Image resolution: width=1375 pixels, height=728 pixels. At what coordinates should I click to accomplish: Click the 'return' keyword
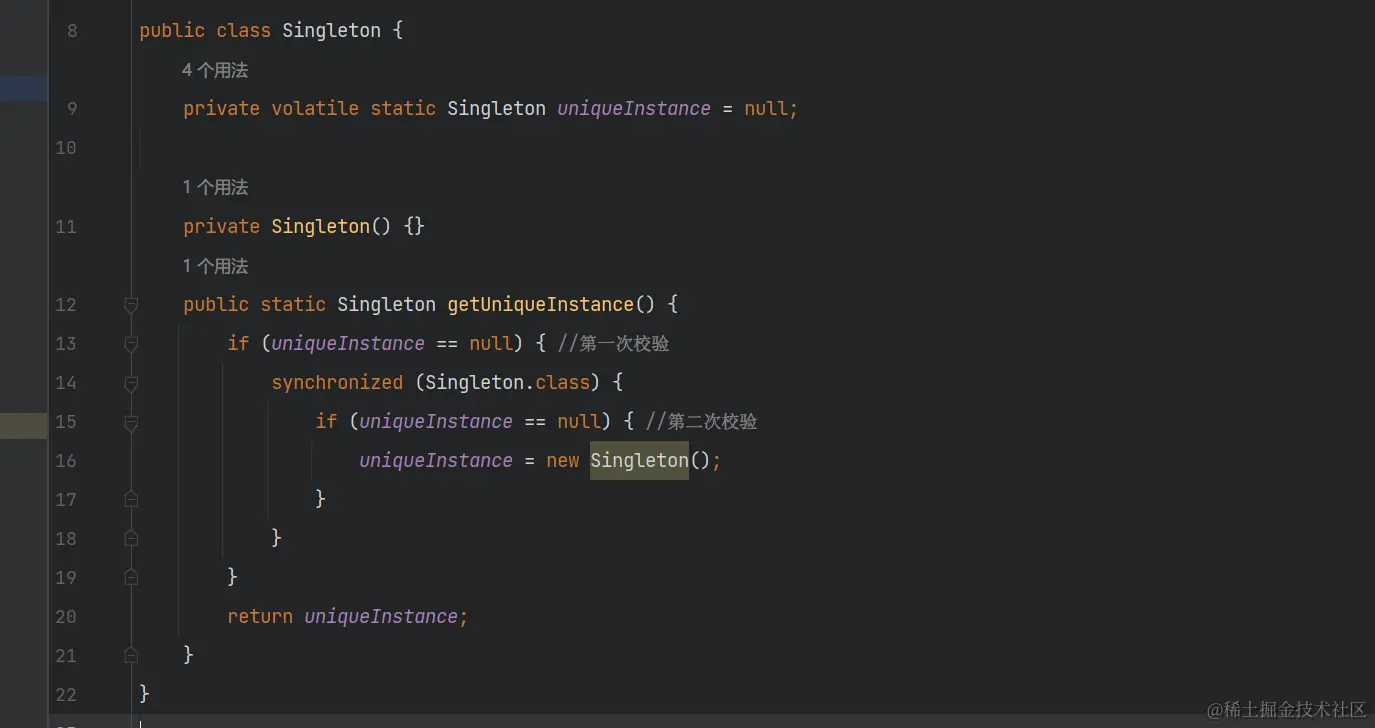[x=260, y=616]
